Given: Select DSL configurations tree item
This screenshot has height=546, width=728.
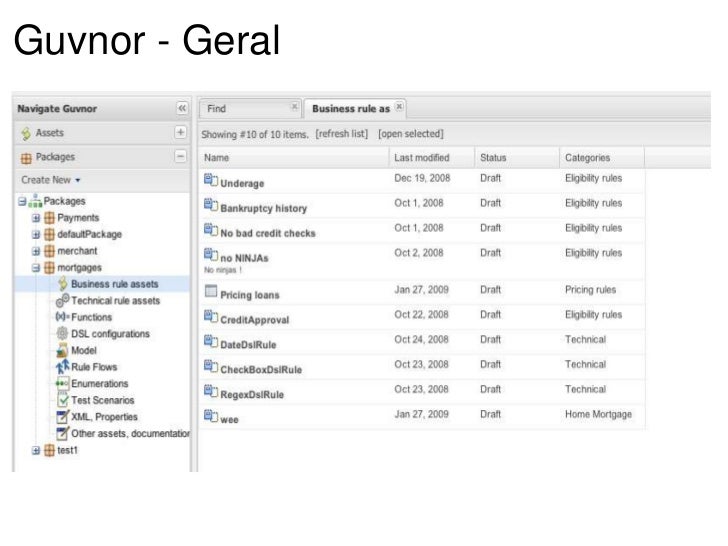Looking at the screenshot, I should (x=110, y=334).
